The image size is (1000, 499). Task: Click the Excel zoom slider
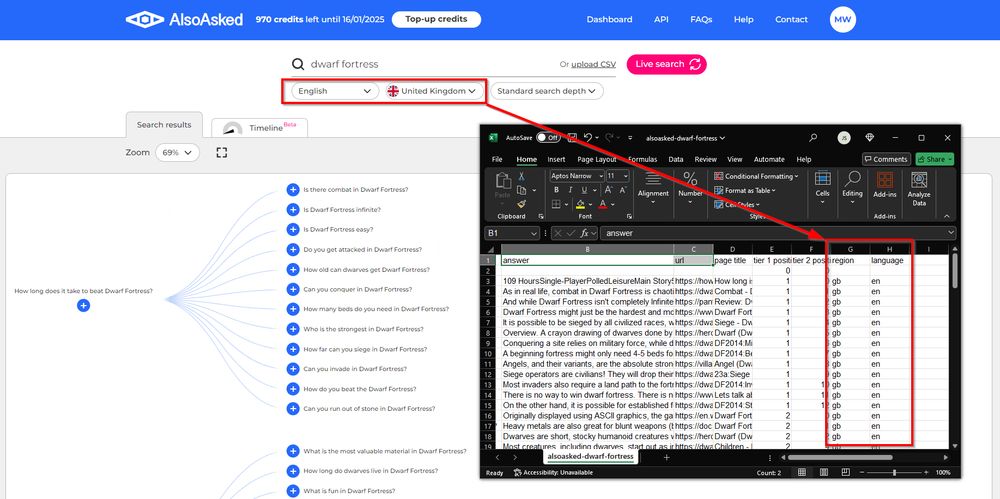[893, 473]
